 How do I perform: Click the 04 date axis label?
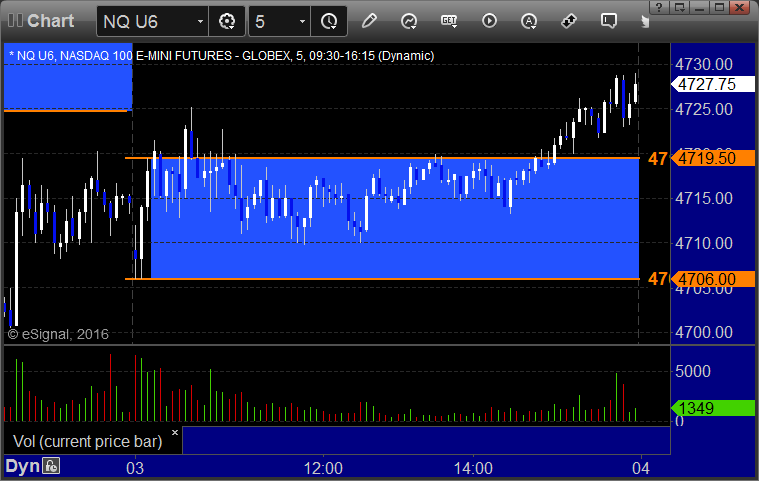coord(641,468)
